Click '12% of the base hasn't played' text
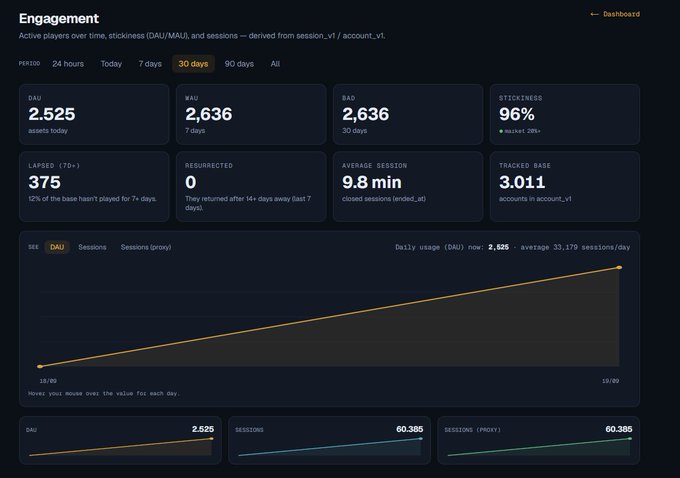 click(92, 199)
